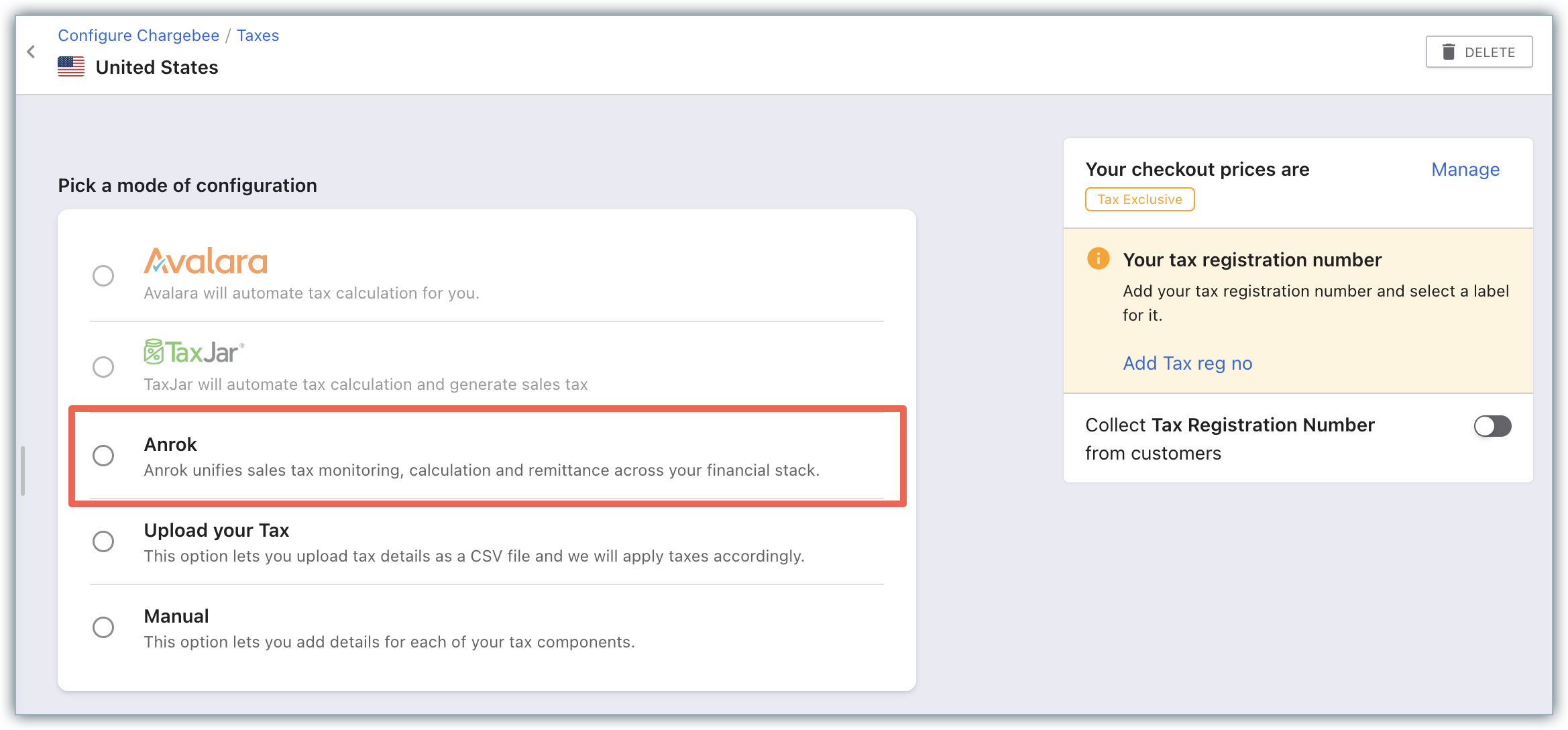Select the TaxJar radio button
Viewport: 1568px width, 730px height.
point(103,367)
